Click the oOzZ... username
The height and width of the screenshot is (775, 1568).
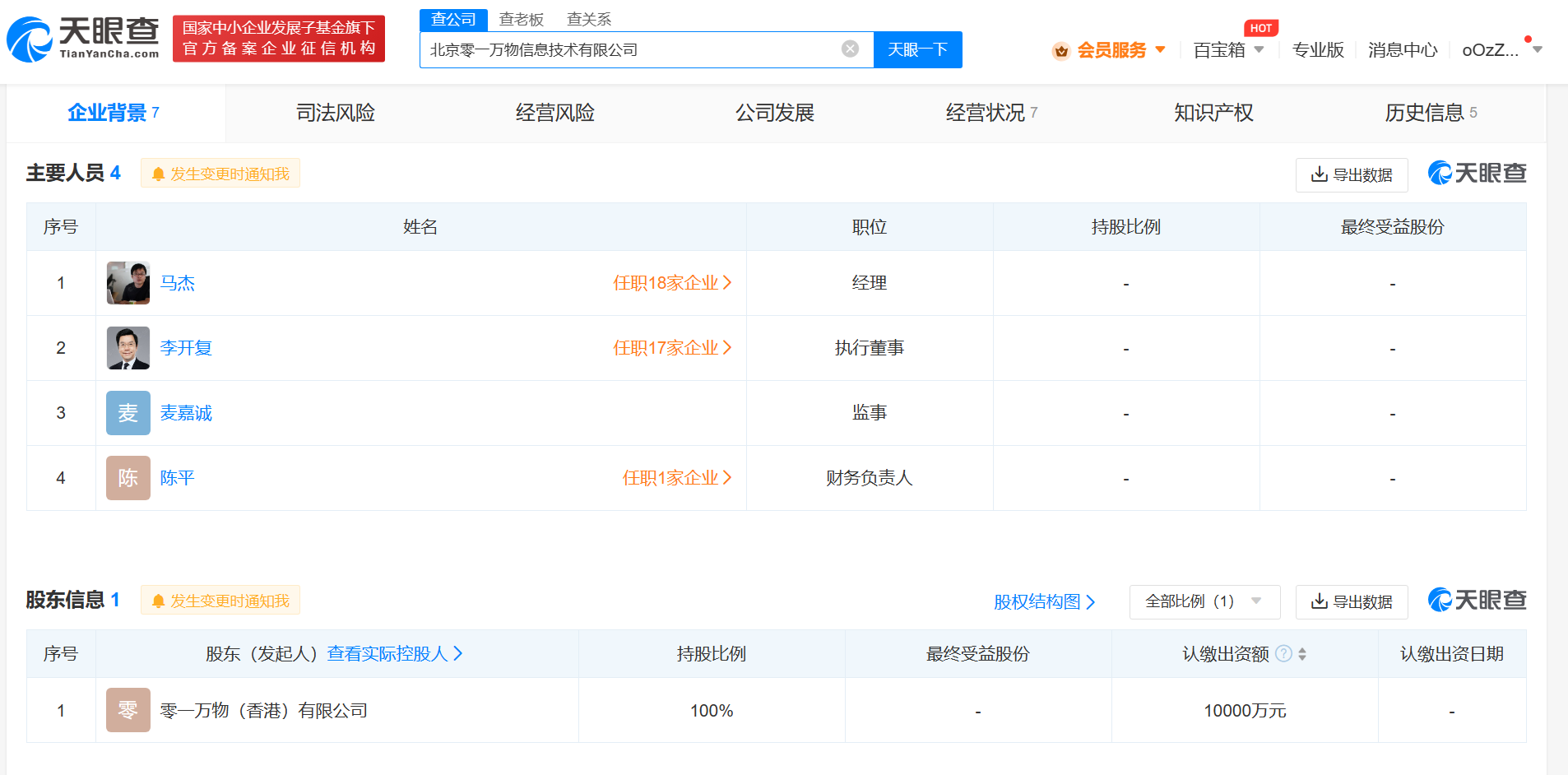pos(1490,50)
